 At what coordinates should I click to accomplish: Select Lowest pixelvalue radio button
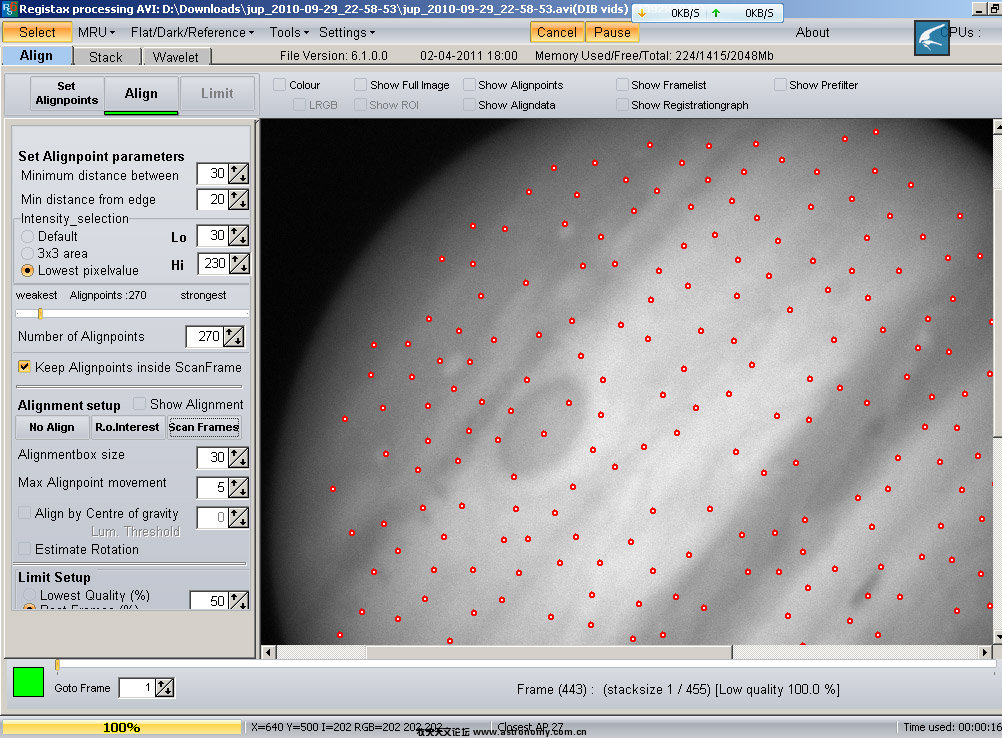point(27,271)
